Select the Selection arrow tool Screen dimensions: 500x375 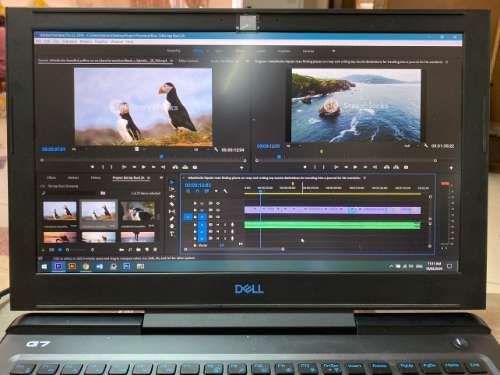[172, 182]
